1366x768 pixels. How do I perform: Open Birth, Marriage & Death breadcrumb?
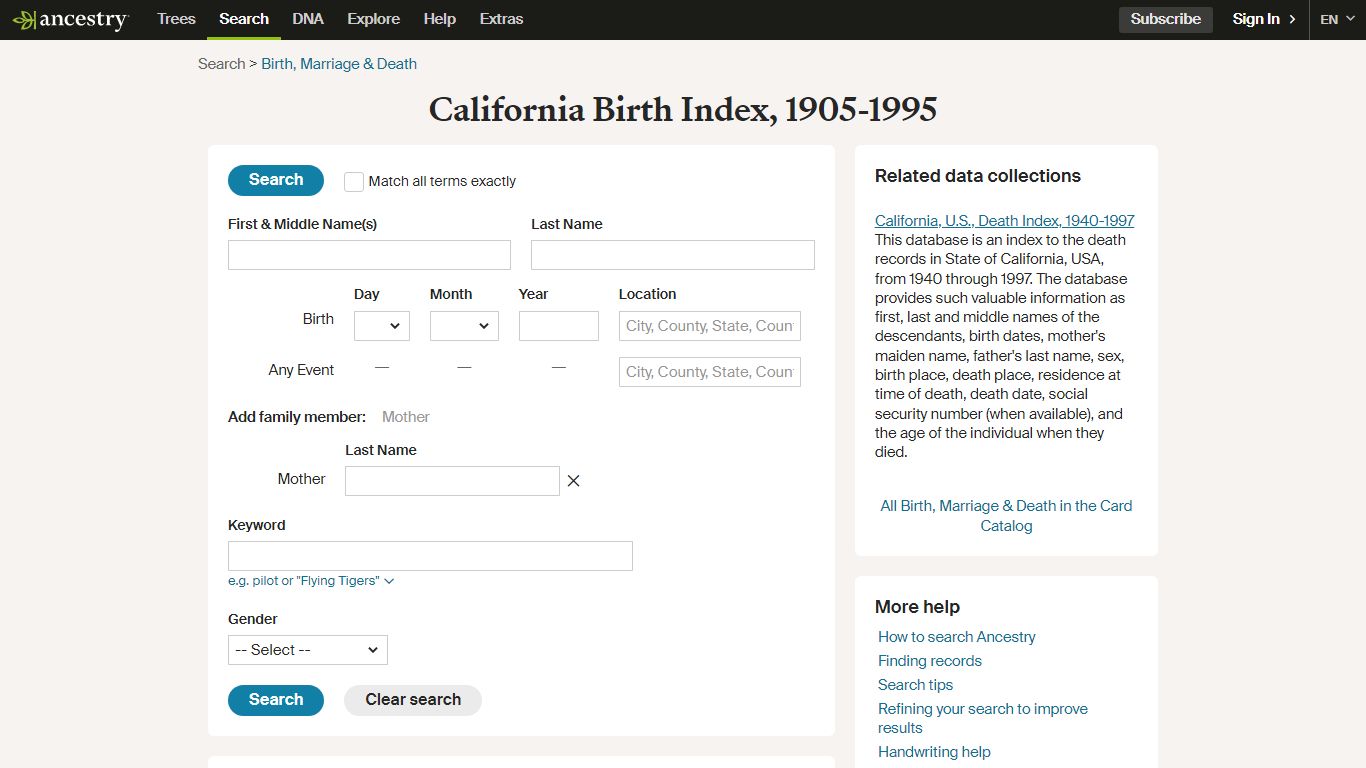[339, 64]
